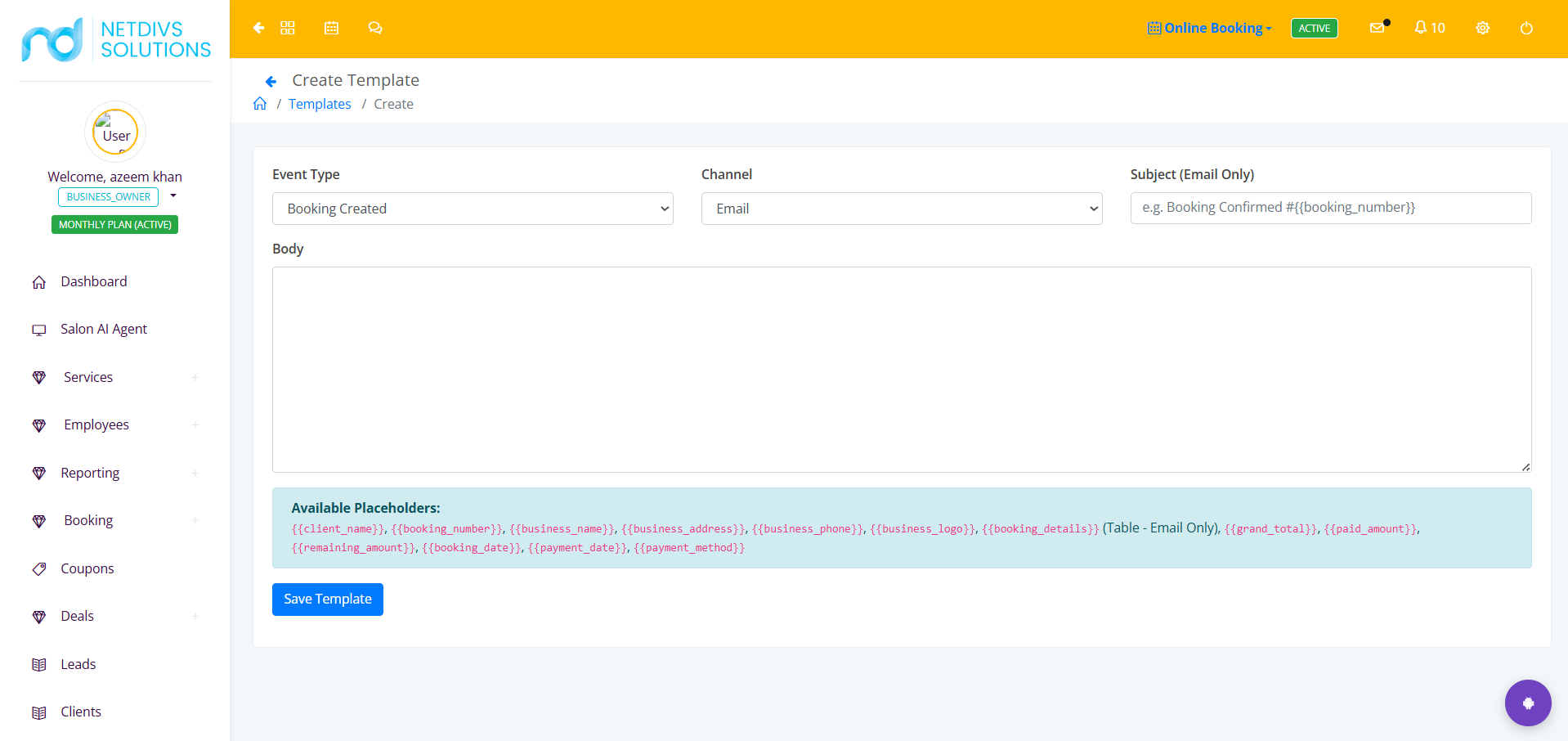Go back using arrow beside Create Template
This screenshot has width=1568, height=741.
pyautogui.click(x=271, y=81)
